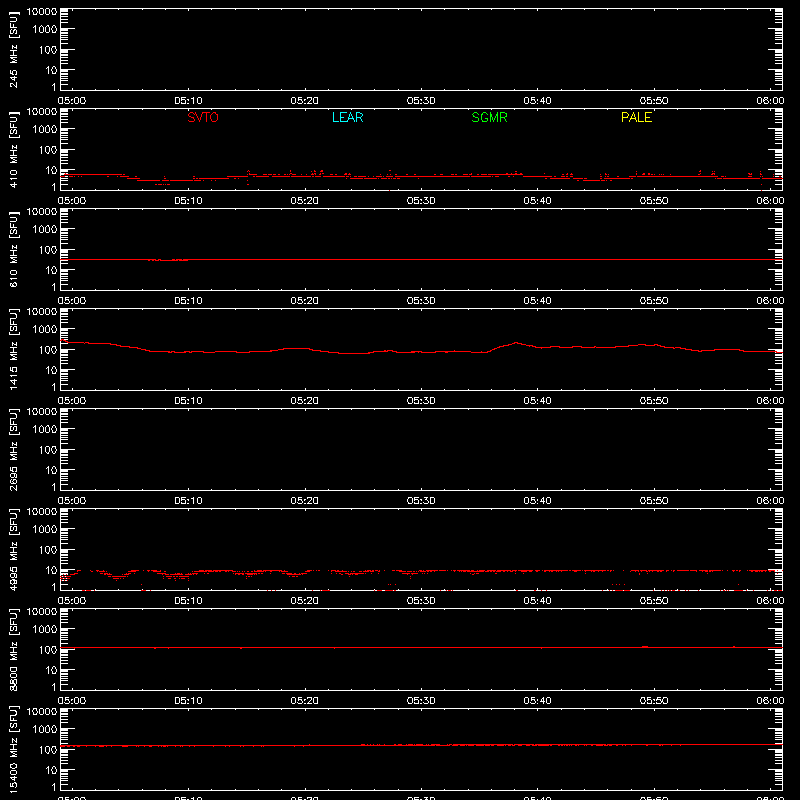Click 05:40 label under the 2695 MHz panel

click(537, 501)
